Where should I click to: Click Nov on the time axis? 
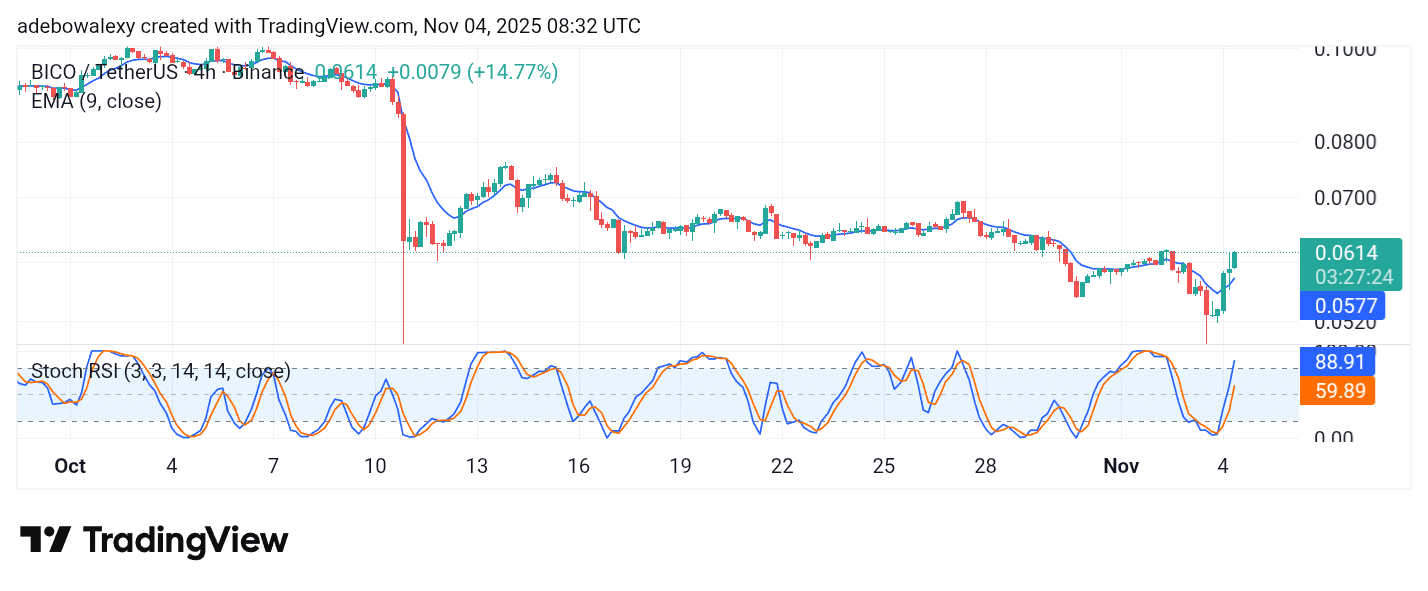(x=1121, y=465)
